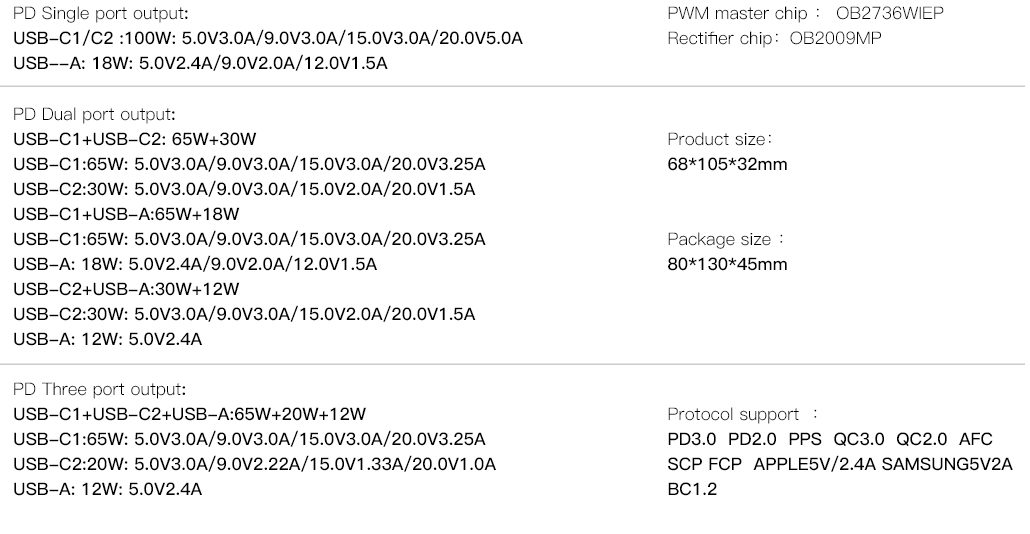Select the PD3.0 protocol text
Viewport: 1030px width, 534px height.
pos(692,439)
